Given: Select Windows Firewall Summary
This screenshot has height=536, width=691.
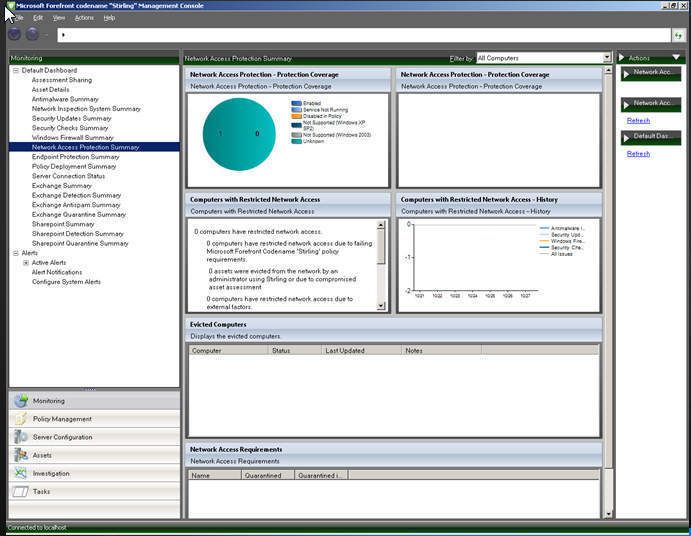Looking at the screenshot, I should pyautogui.click(x=72, y=138).
